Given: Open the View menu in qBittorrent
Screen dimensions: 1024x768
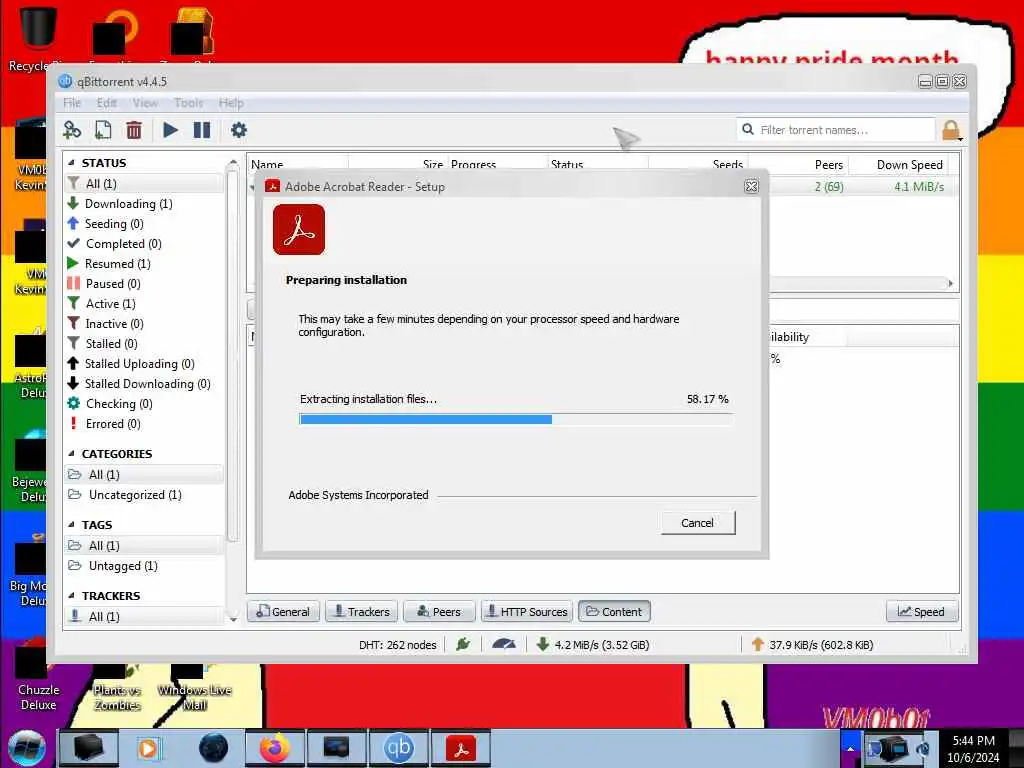Looking at the screenshot, I should click(x=145, y=103).
